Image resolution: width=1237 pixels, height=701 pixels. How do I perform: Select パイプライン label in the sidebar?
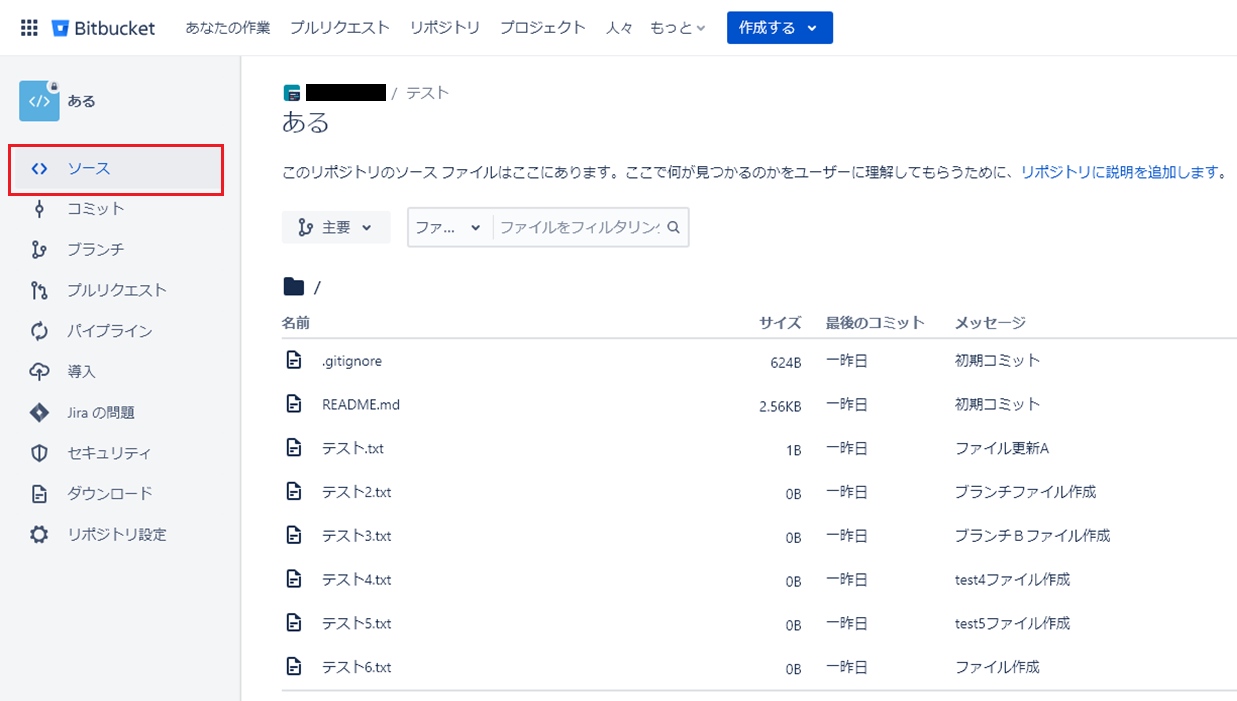point(110,331)
